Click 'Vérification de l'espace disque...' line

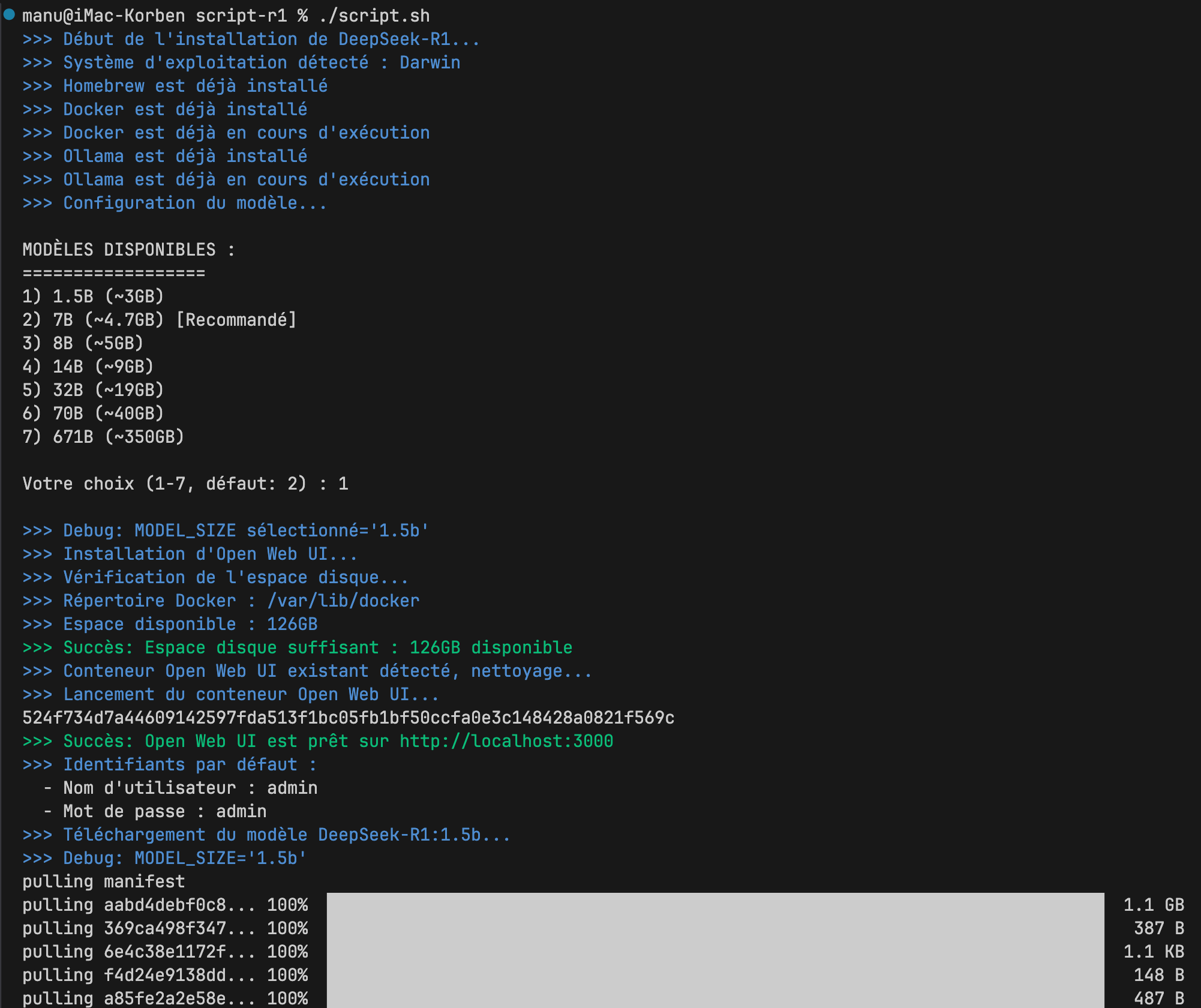pyautogui.click(x=215, y=577)
